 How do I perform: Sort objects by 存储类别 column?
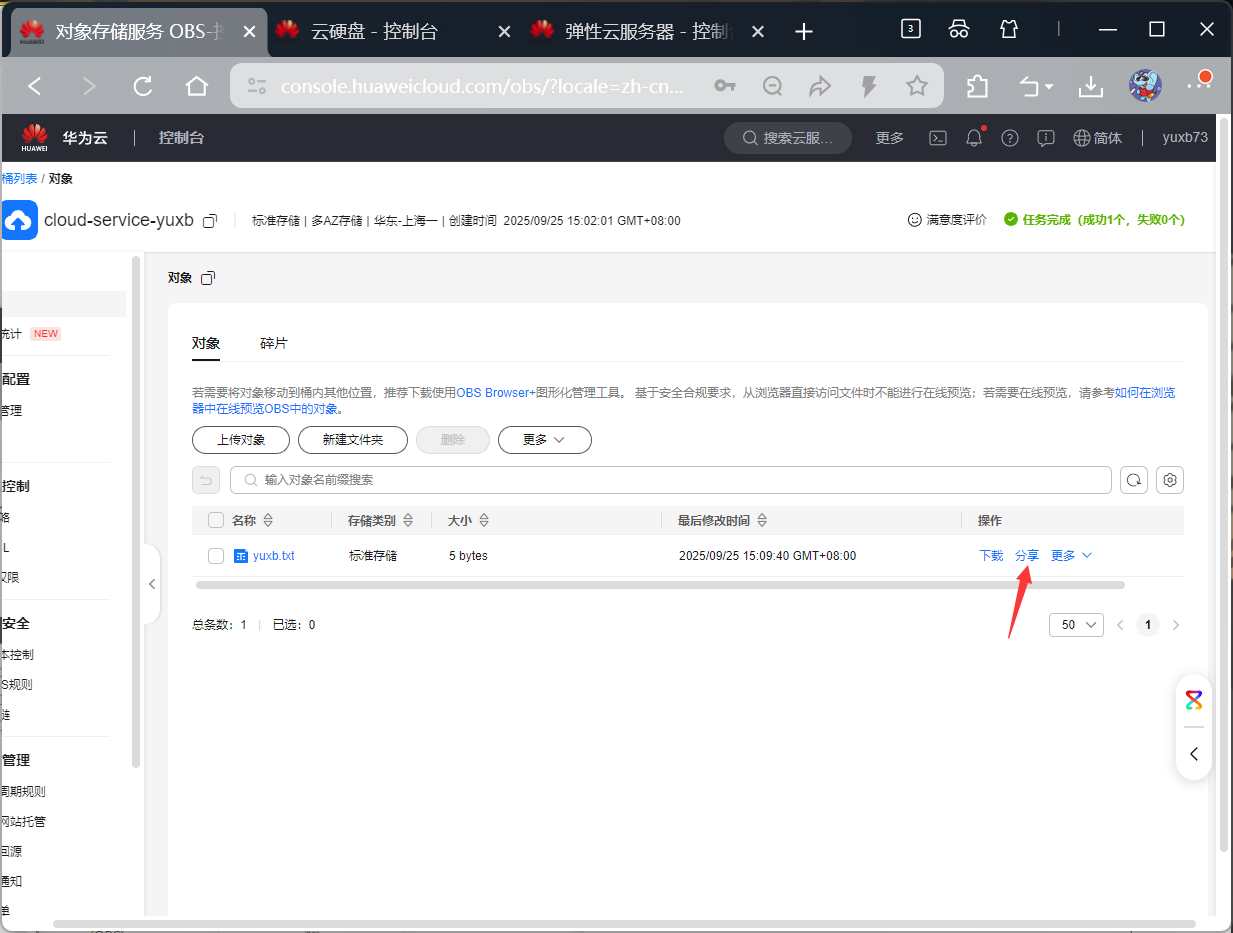408,521
